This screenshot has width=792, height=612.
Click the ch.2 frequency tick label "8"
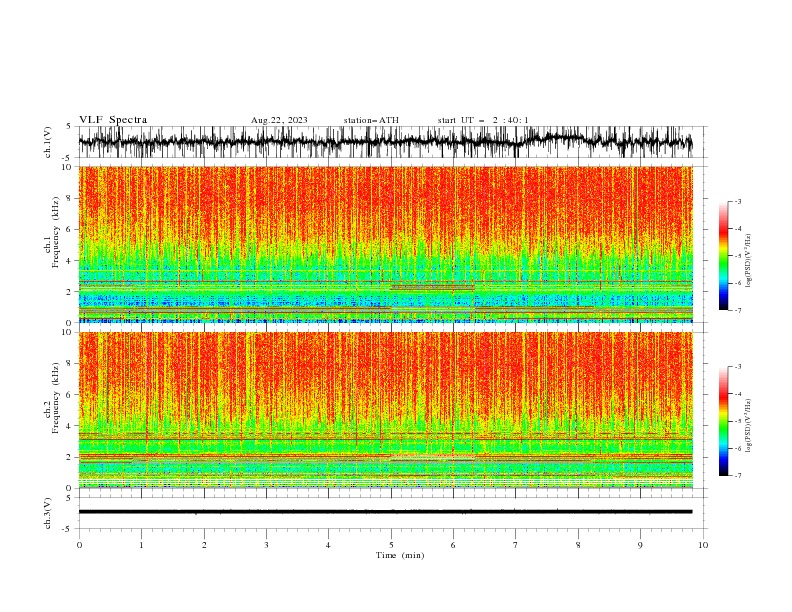[x=70, y=364]
